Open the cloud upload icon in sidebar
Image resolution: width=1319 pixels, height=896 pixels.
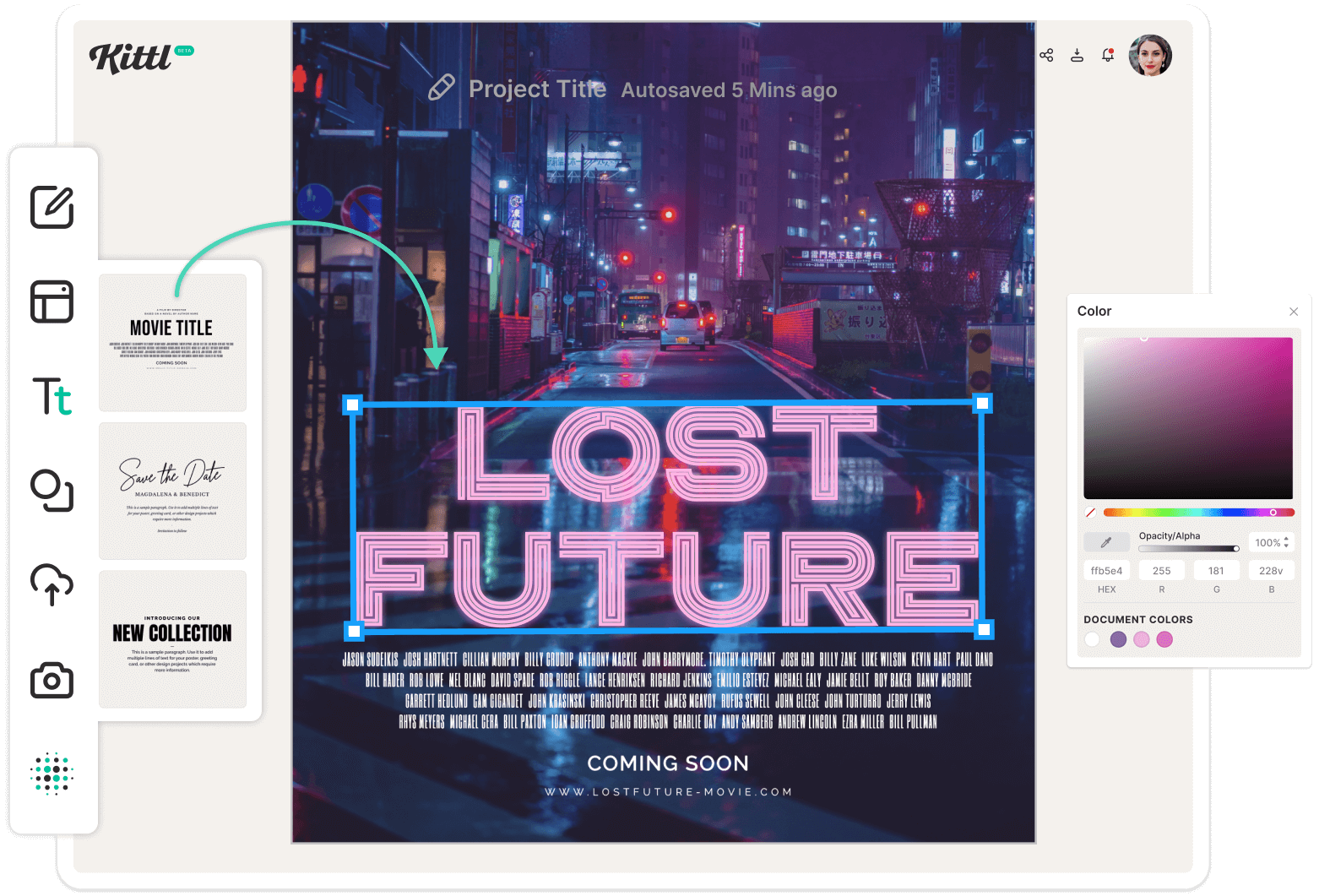52,584
